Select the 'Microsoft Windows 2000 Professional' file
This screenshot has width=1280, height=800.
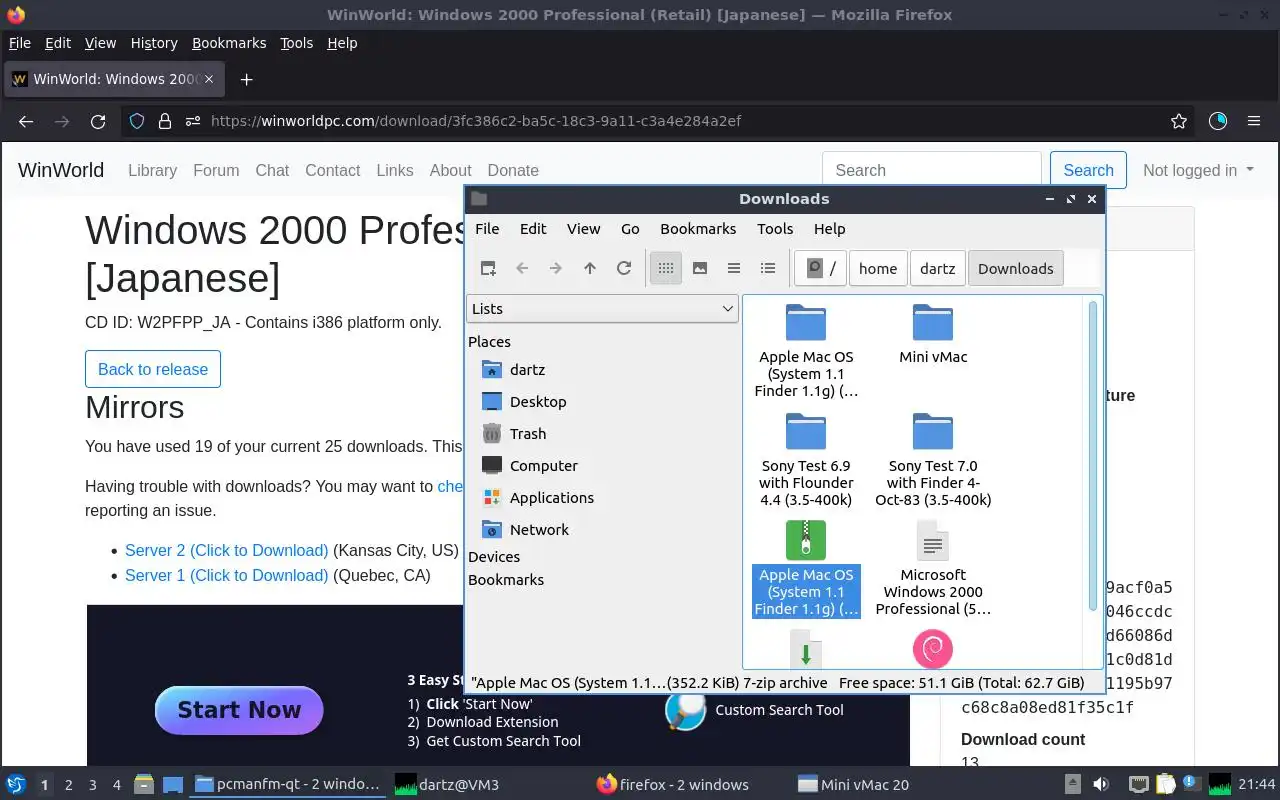(x=933, y=568)
